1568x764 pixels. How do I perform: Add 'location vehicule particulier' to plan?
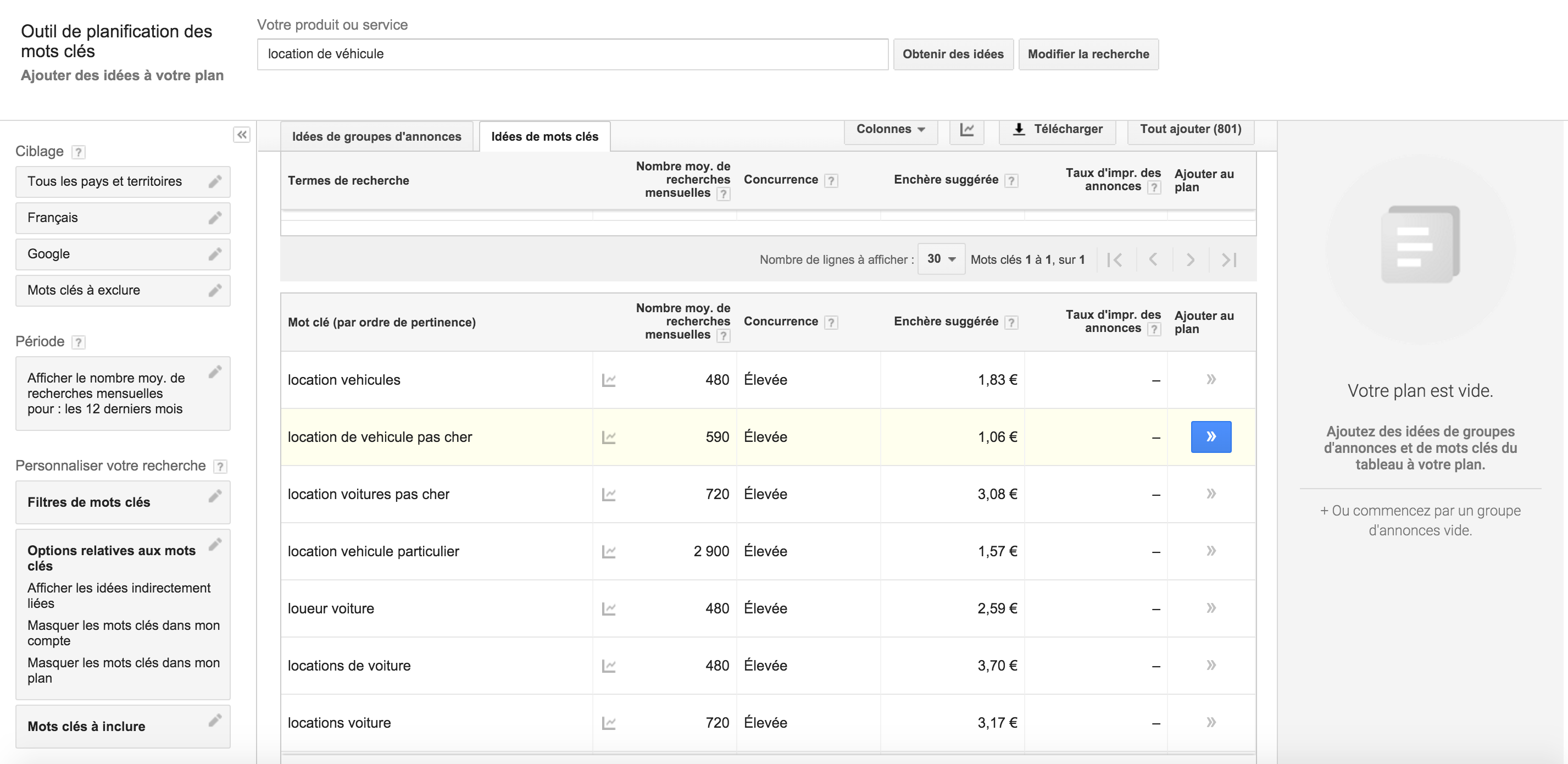click(1211, 551)
